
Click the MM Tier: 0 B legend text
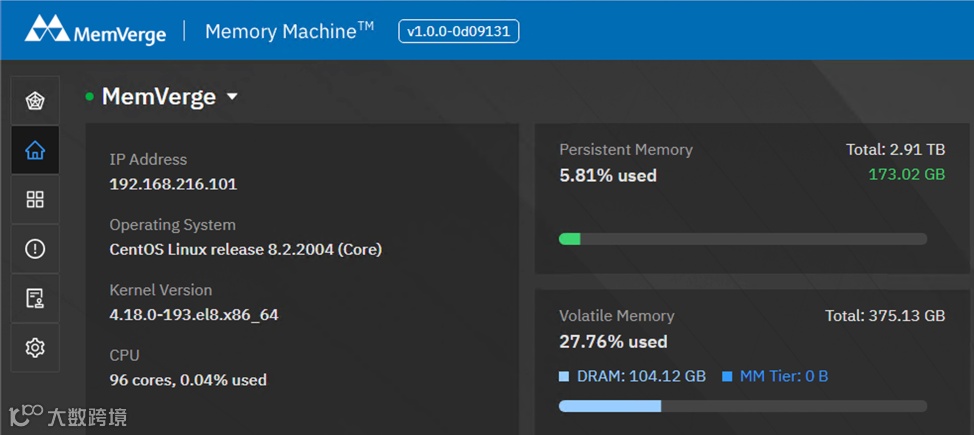pyautogui.click(x=784, y=377)
